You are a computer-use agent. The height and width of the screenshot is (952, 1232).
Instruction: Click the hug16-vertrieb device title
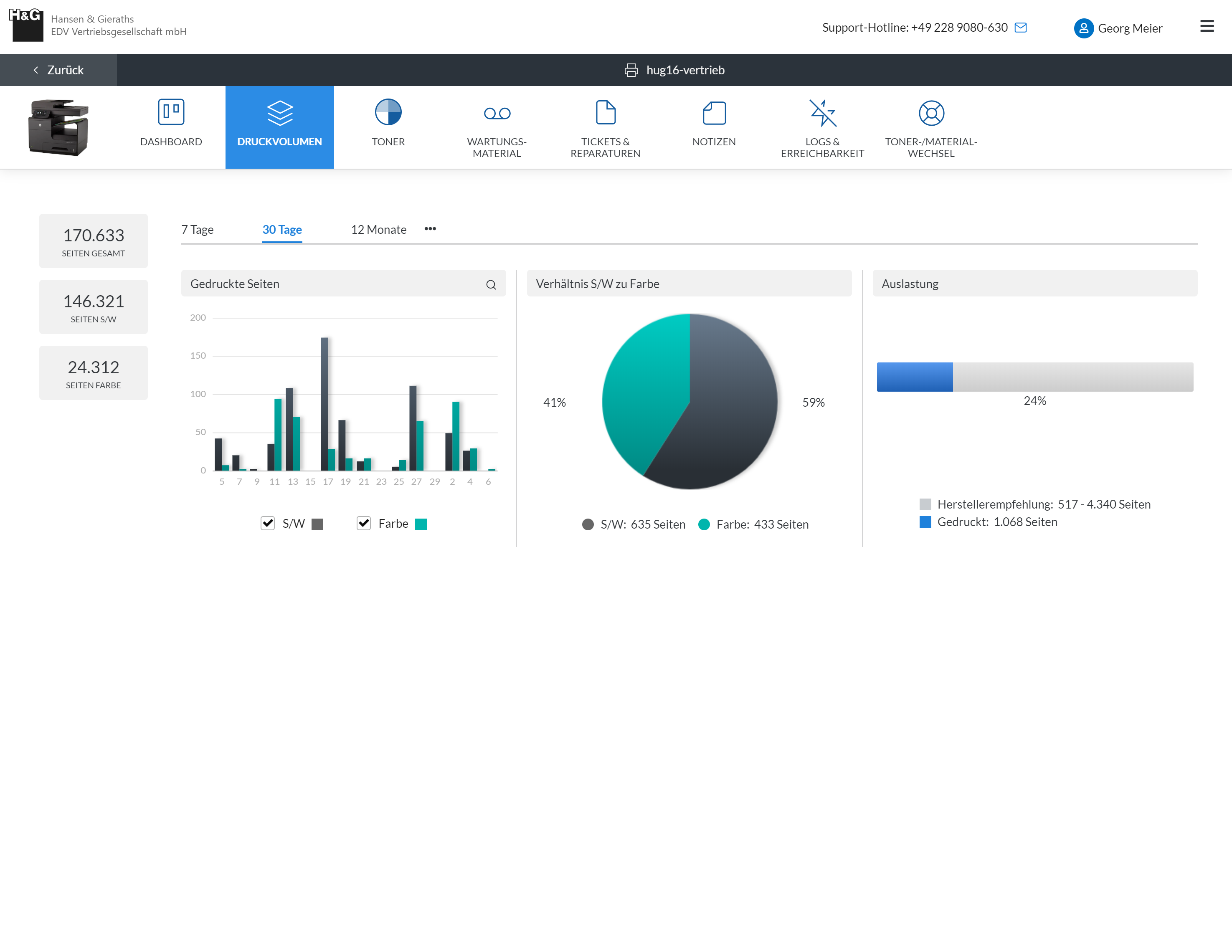pyautogui.click(x=685, y=70)
